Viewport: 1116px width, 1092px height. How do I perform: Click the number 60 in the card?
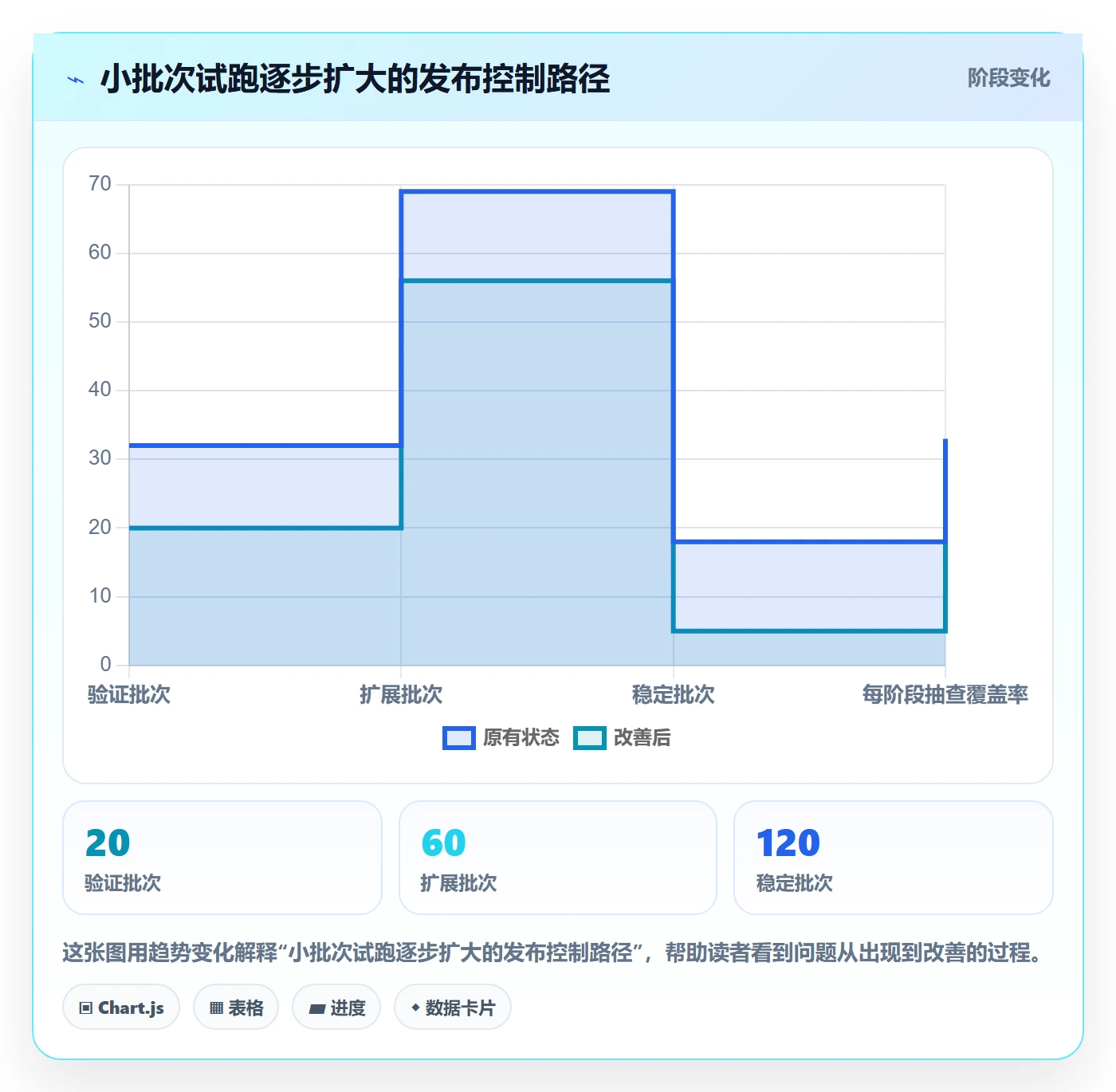pyautogui.click(x=443, y=843)
